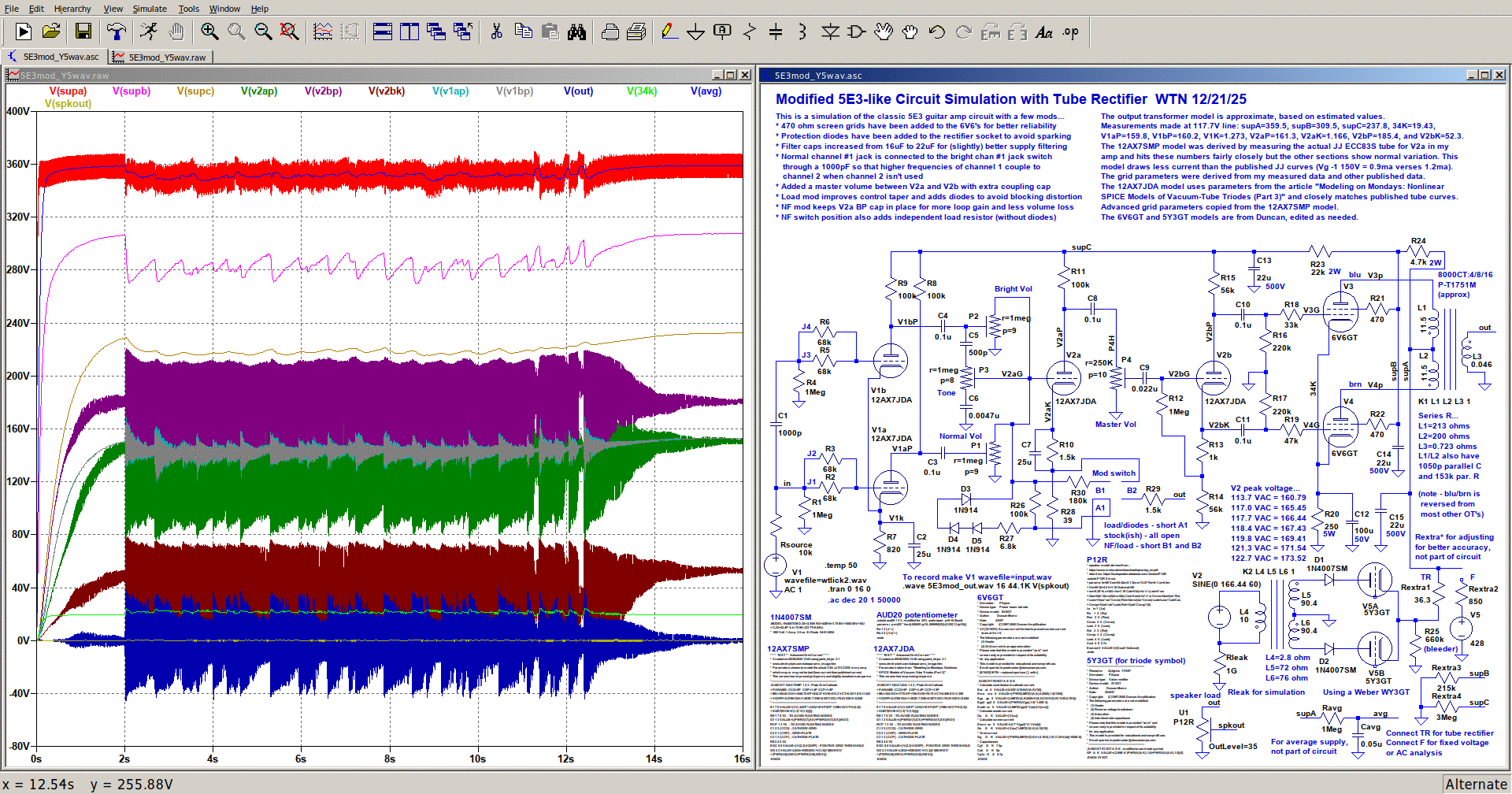
Task: Switch to the 5E3mod_Y5wav.asc tab
Action: point(60,57)
